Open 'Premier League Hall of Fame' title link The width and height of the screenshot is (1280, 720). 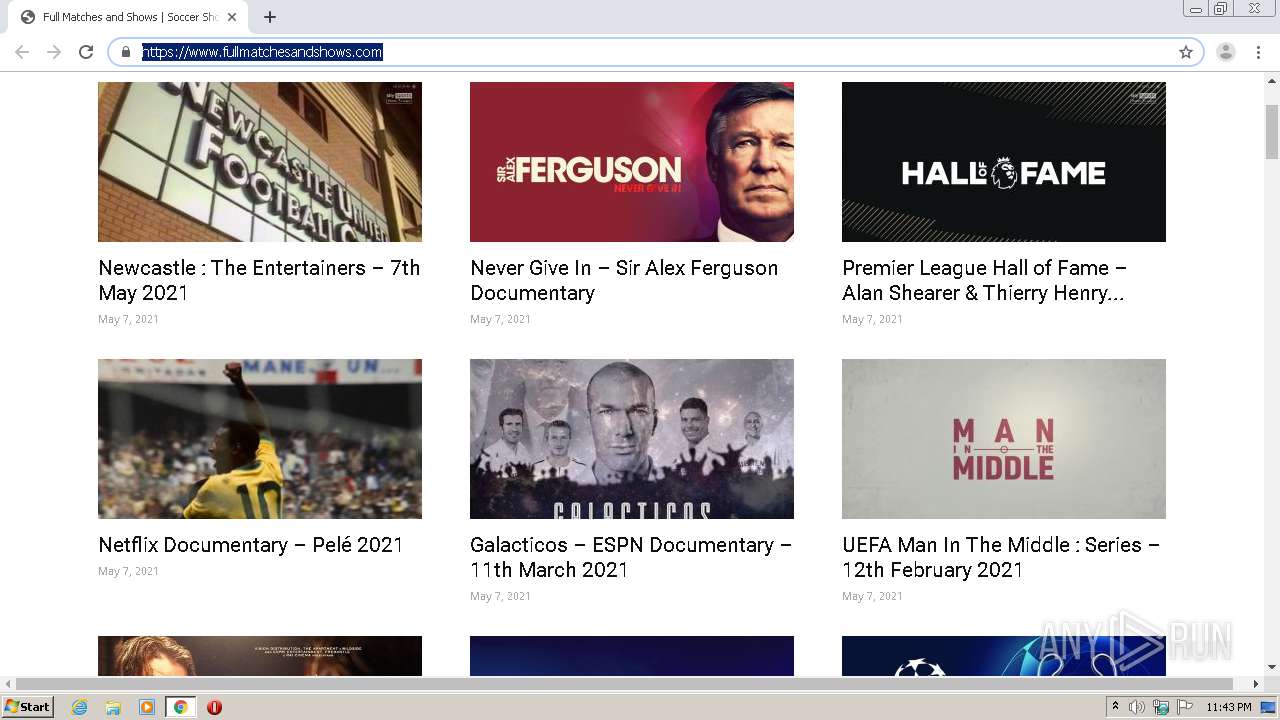coord(985,280)
